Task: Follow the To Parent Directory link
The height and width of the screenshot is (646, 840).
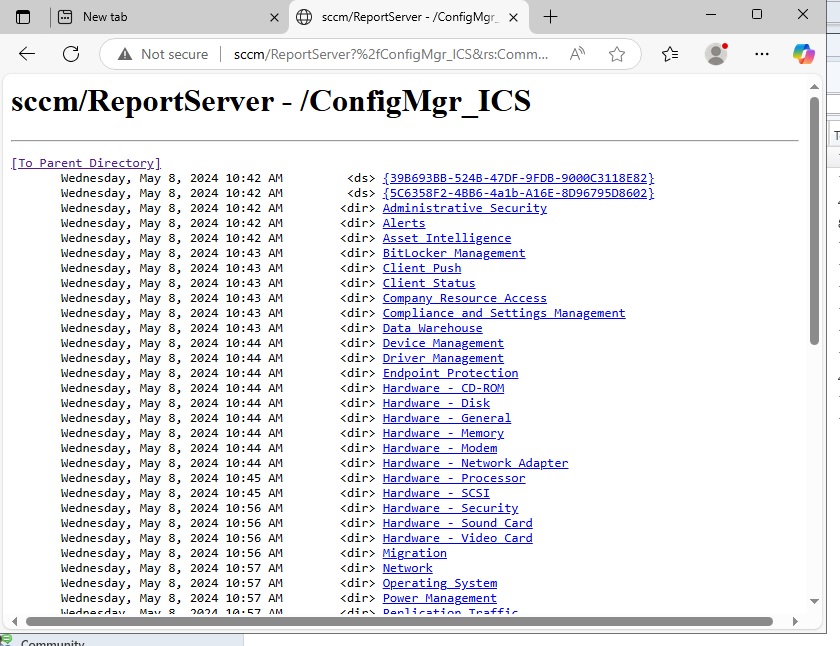Action: (x=86, y=163)
